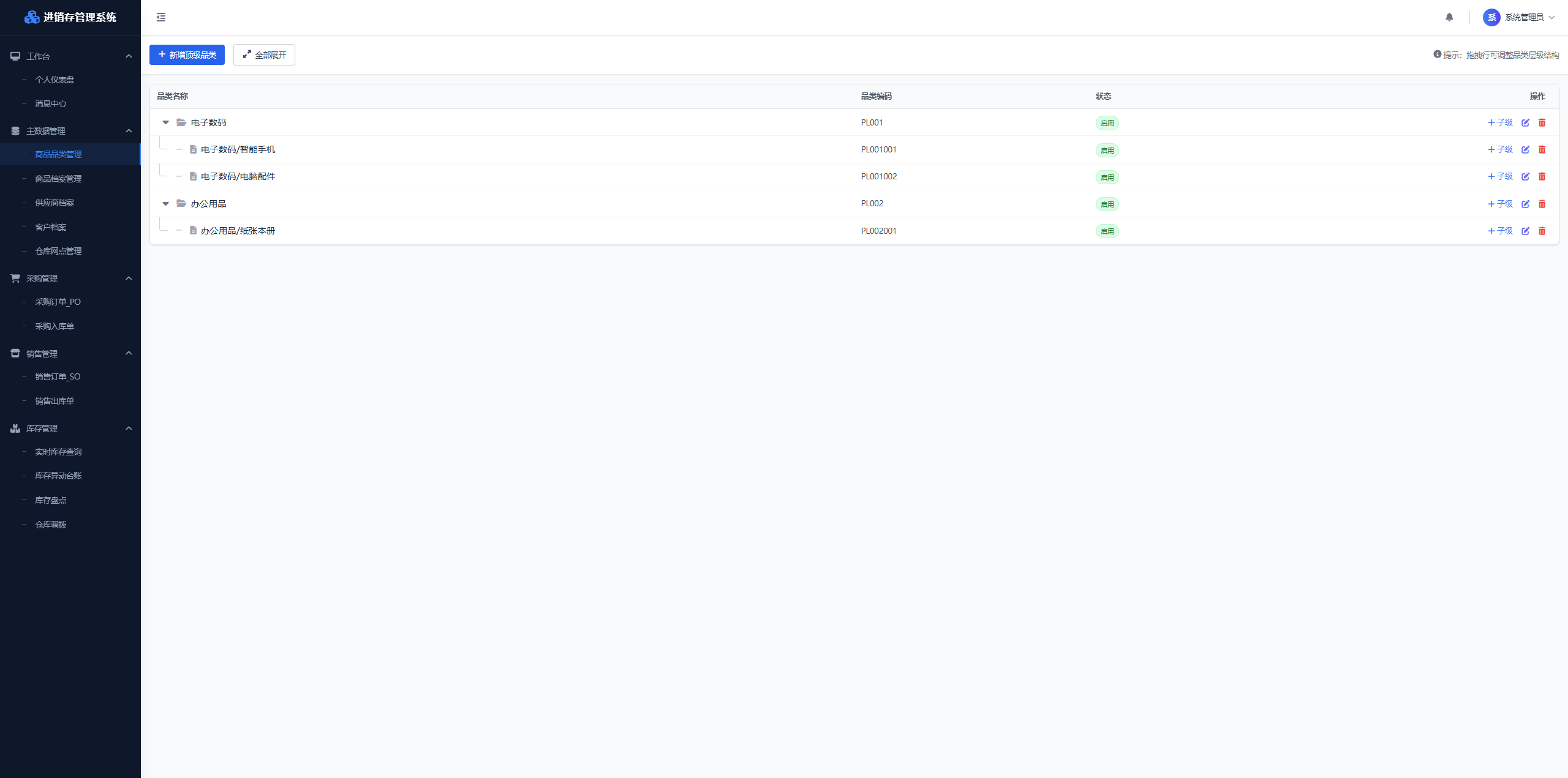Click the 工作台 monitor icon
The height and width of the screenshot is (778, 1568).
(15, 56)
